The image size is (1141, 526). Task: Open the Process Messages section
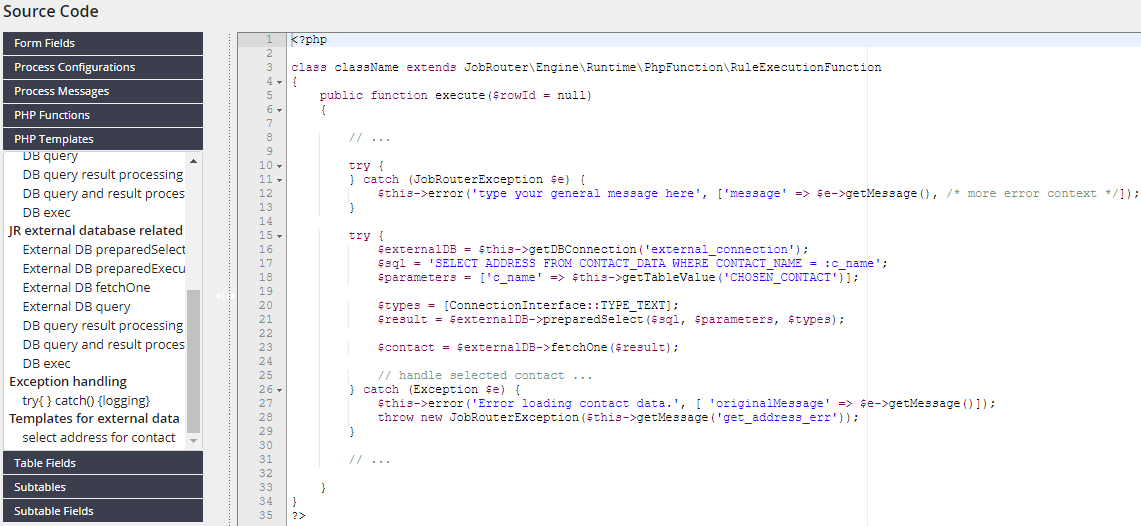click(x=103, y=91)
